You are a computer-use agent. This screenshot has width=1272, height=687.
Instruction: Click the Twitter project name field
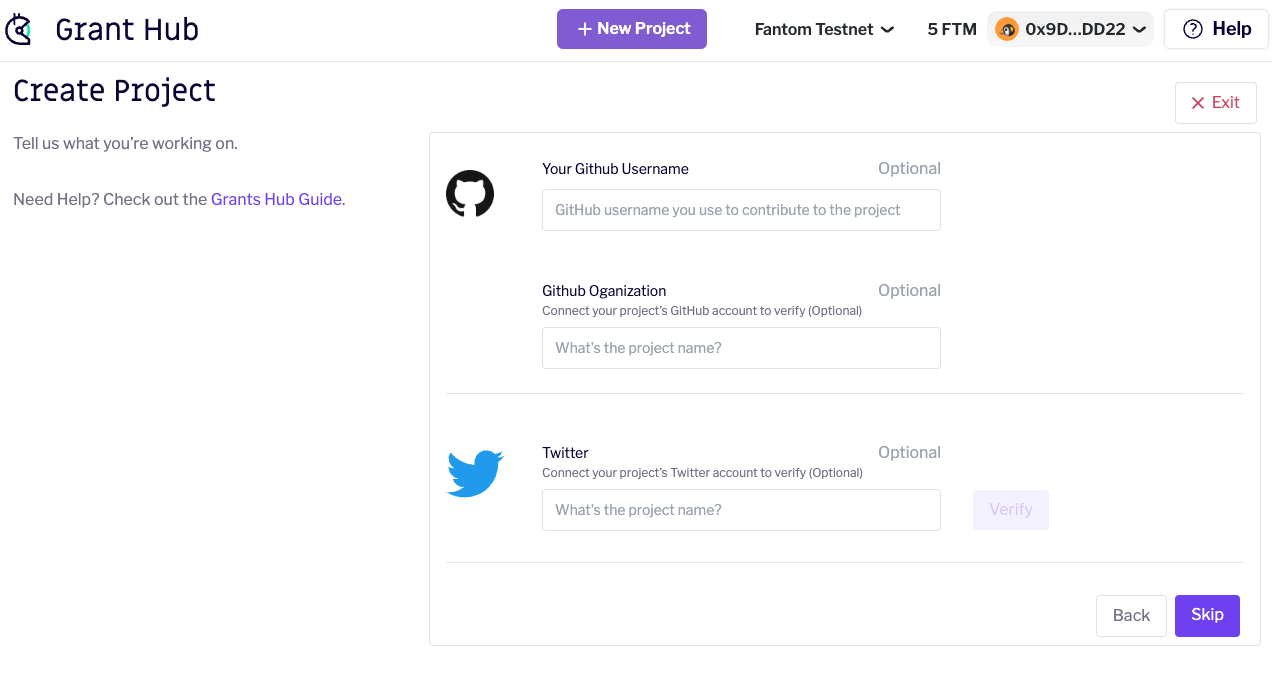click(740, 510)
